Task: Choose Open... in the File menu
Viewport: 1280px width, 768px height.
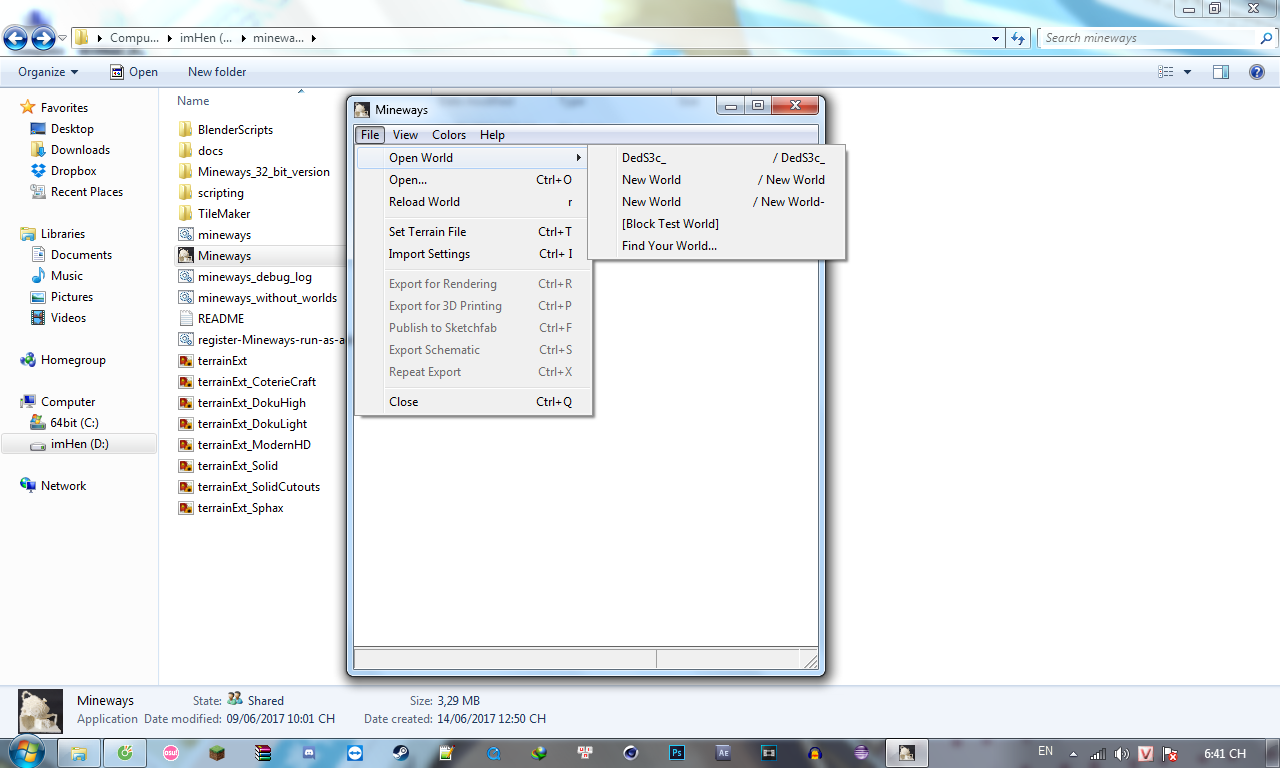Action: click(x=474, y=180)
